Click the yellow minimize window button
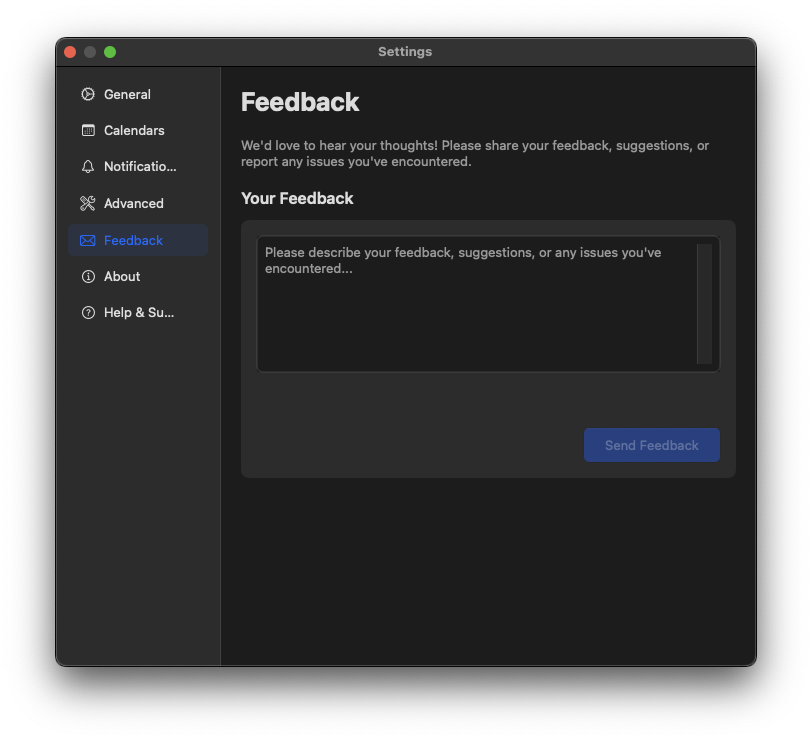 point(90,51)
